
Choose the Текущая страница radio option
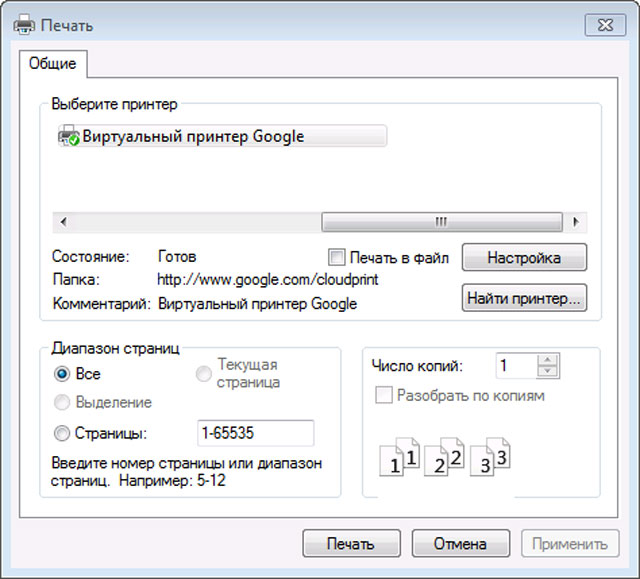204,373
